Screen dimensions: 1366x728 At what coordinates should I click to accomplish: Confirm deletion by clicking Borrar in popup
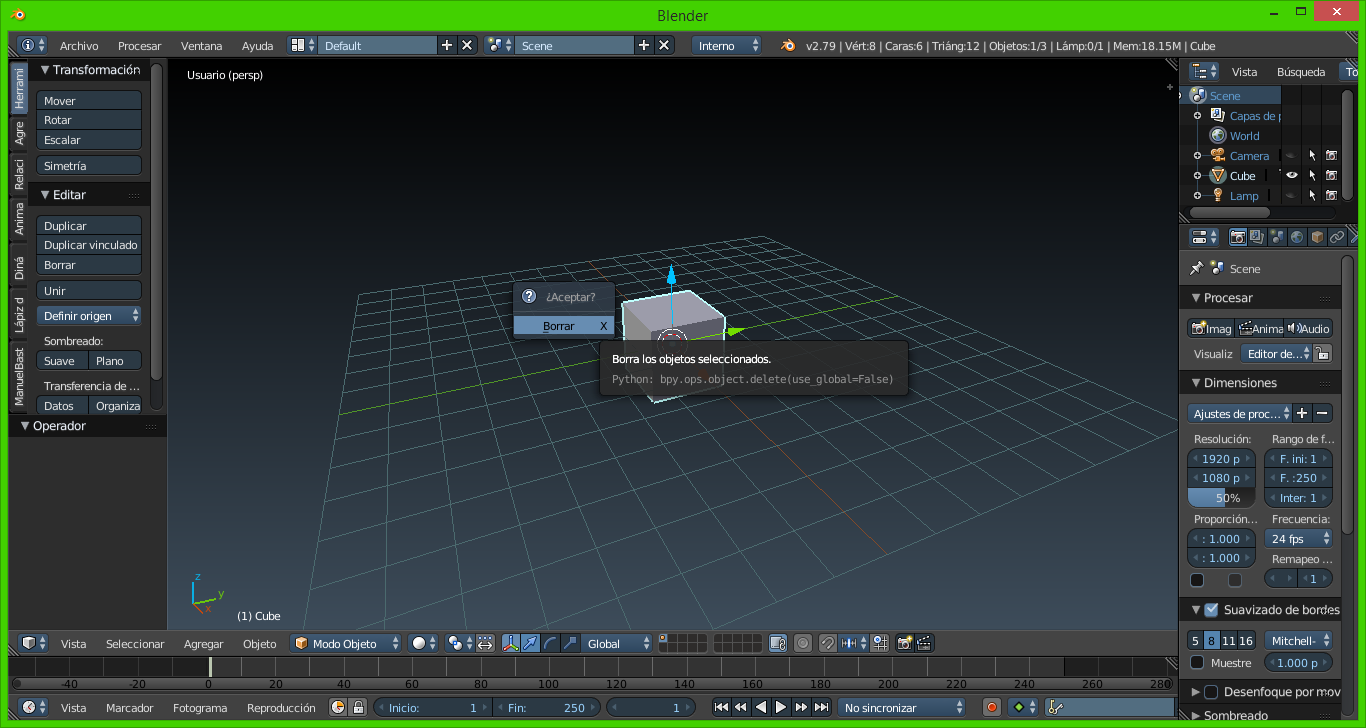click(x=564, y=326)
